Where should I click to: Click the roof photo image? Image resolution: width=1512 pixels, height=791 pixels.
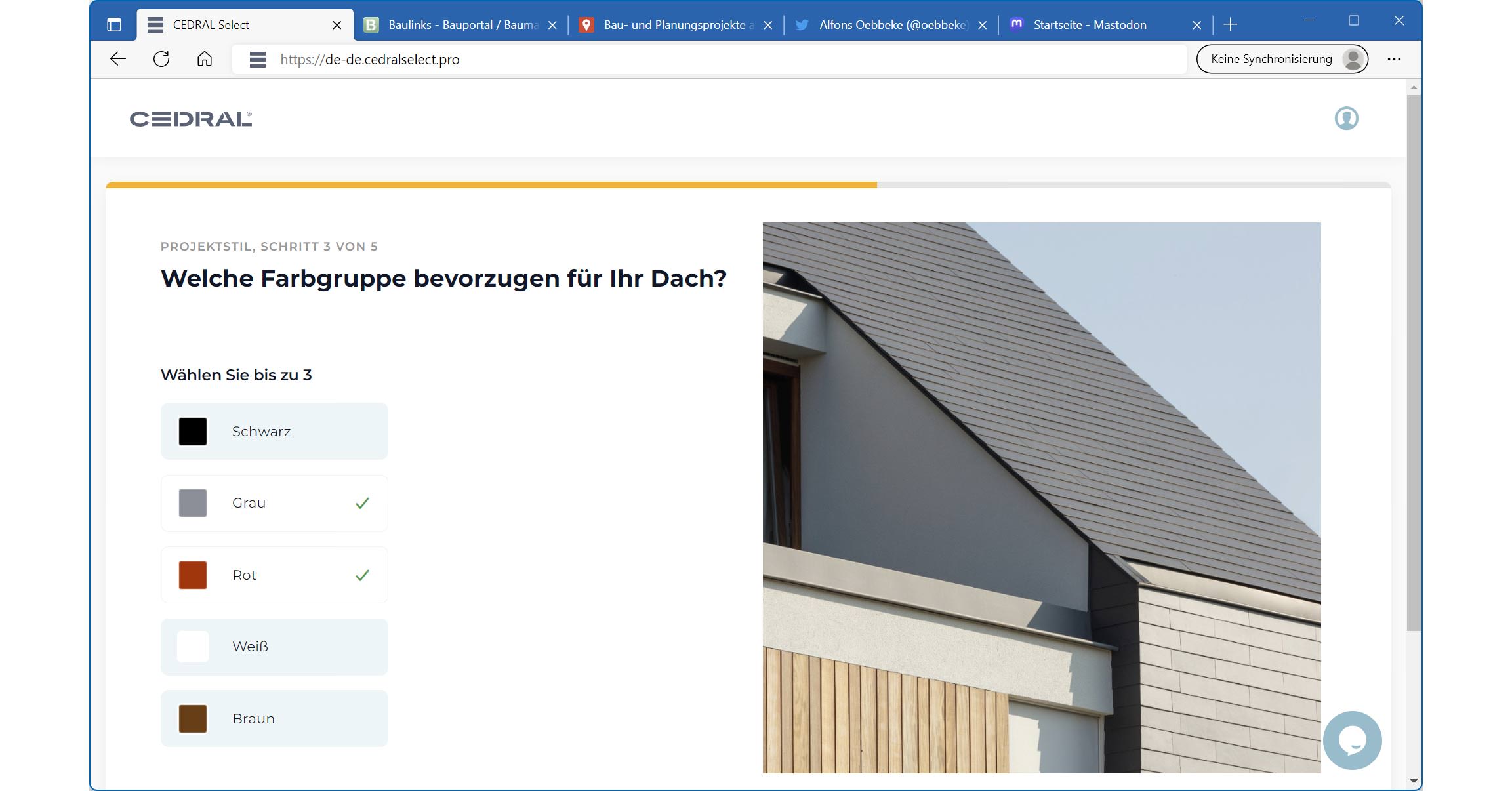(1042, 498)
